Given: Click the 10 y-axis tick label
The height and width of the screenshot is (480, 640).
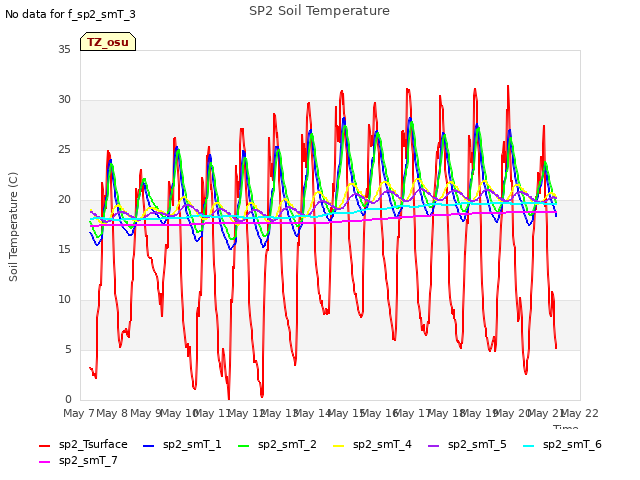Looking at the screenshot, I should [x=64, y=300].
